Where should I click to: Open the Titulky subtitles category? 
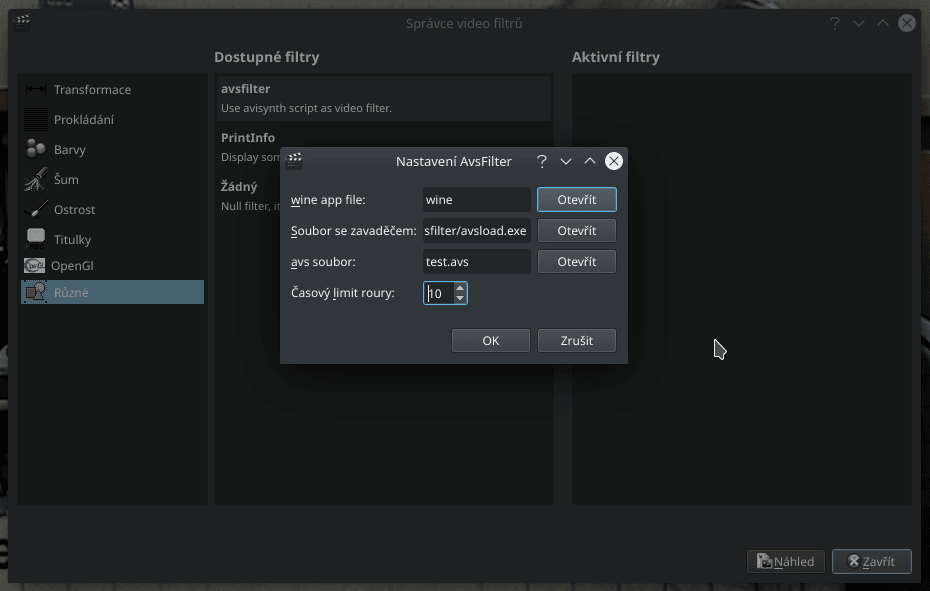34,239
